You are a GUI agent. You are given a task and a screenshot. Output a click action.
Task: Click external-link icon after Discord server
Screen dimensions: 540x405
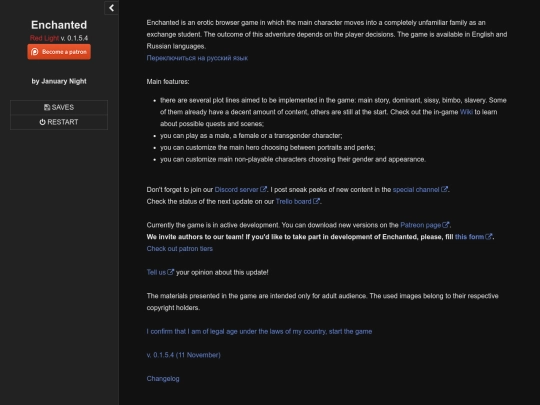[263, 189]
